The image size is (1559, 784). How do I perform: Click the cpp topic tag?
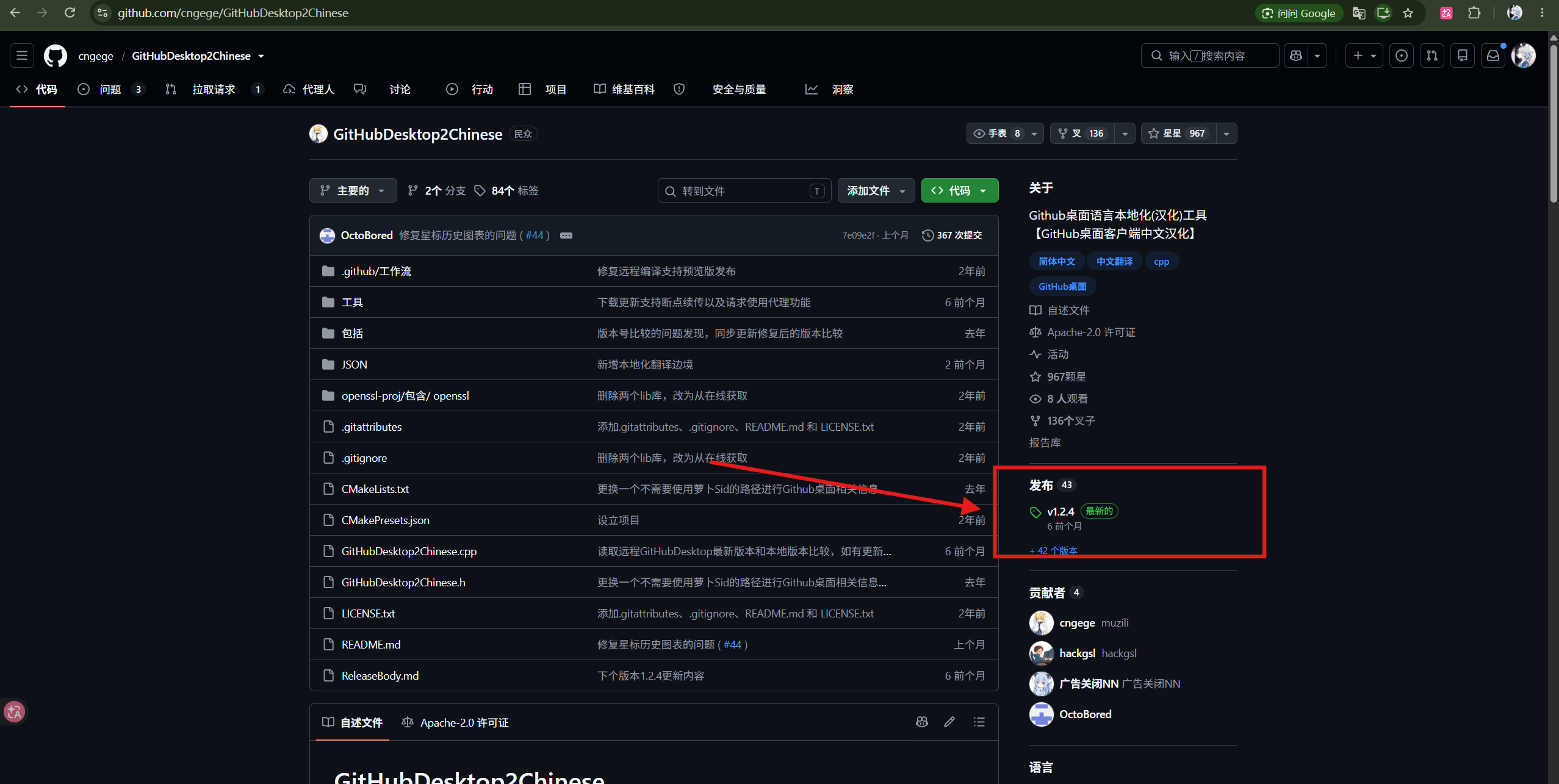click(x=1161, y=262)
